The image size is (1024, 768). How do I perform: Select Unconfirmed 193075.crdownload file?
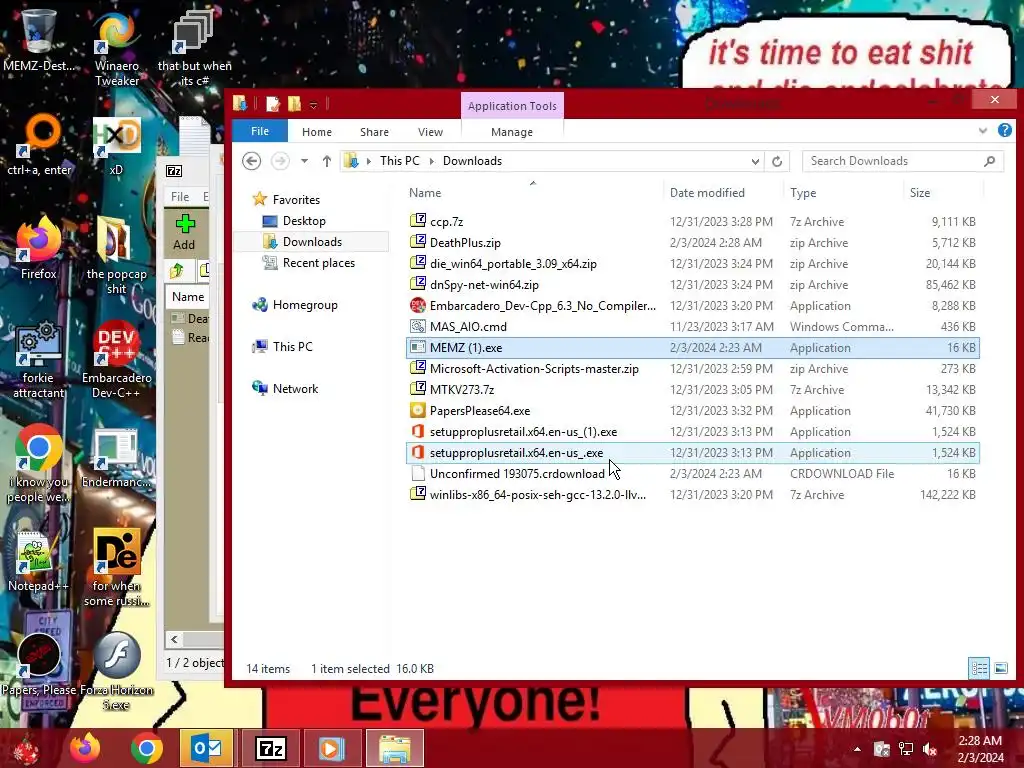pos(692,474)
